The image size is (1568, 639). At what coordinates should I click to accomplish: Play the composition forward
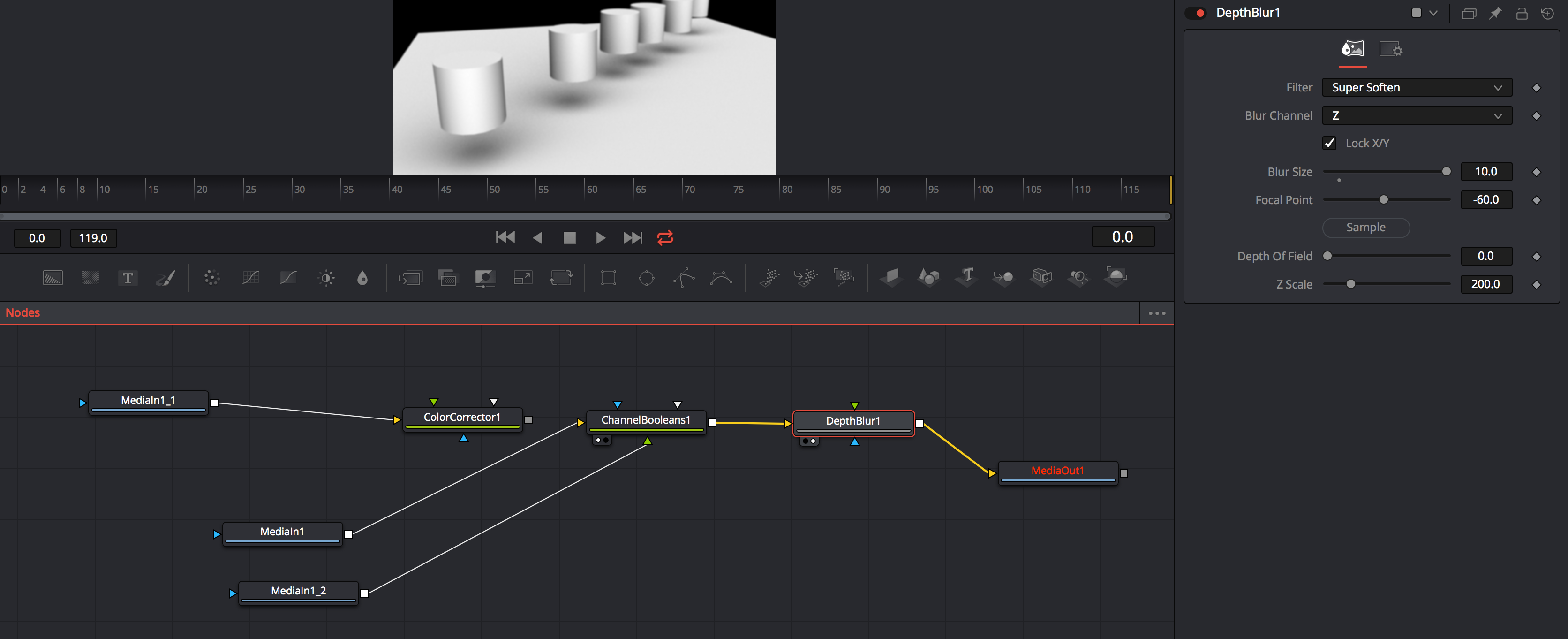coord(600,237)
